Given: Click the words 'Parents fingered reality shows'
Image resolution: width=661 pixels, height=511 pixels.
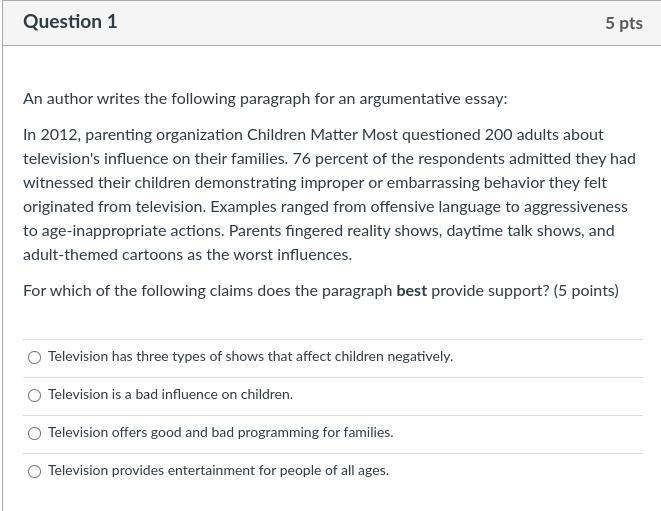Looking at the screenshot, I should (335, 231).
